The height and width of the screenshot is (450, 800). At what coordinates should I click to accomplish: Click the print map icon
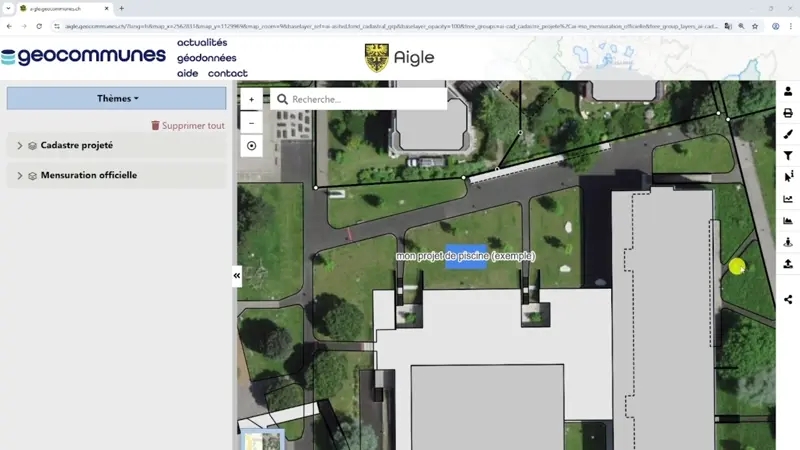click(x=788, y=113)
